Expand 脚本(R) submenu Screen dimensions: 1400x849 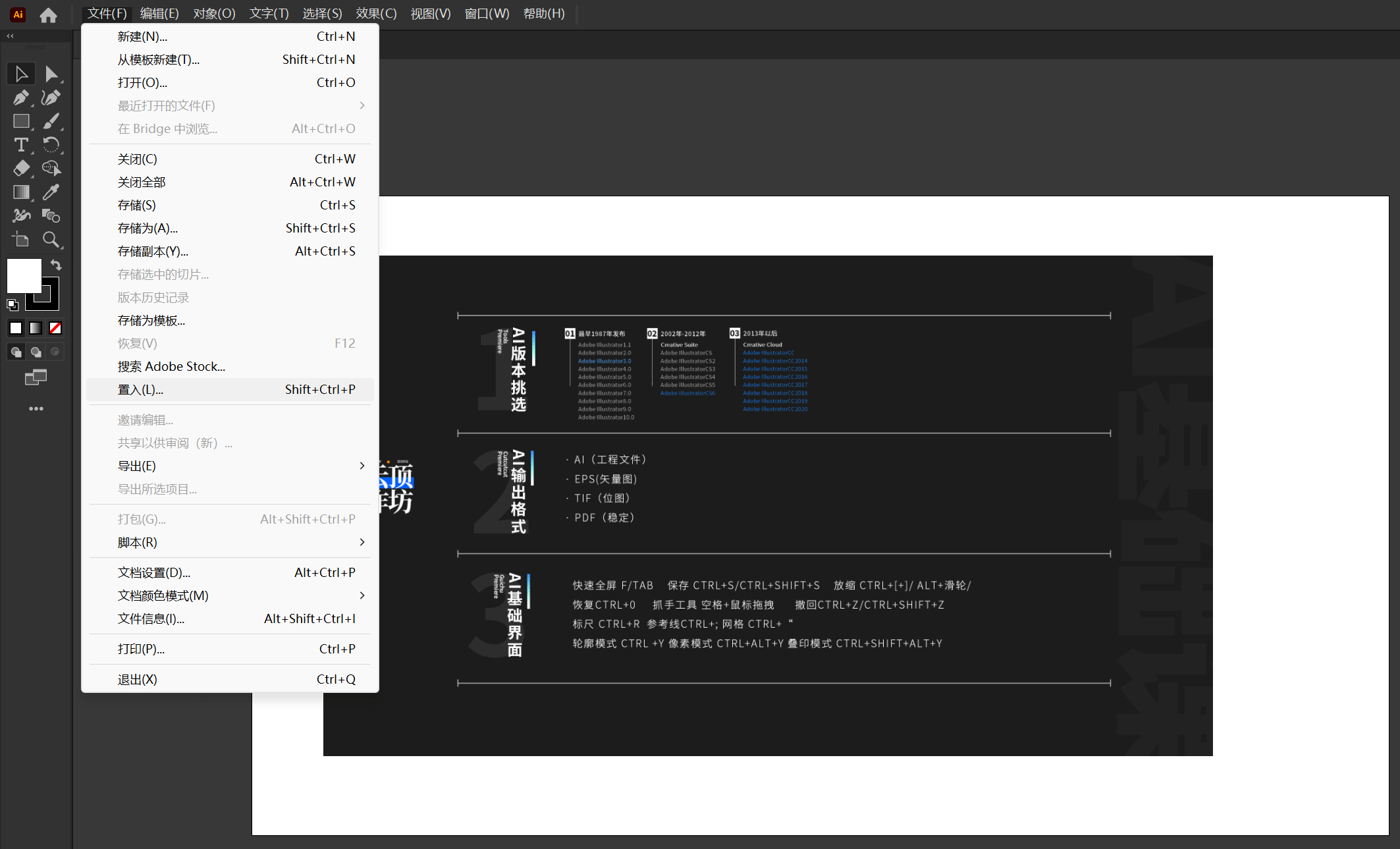click(230, 543)
